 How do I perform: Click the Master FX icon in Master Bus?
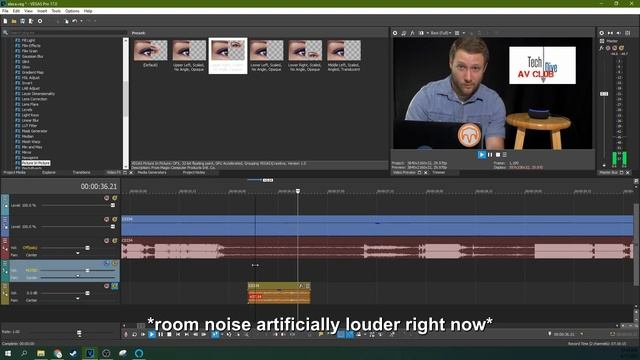pos(602,48)
